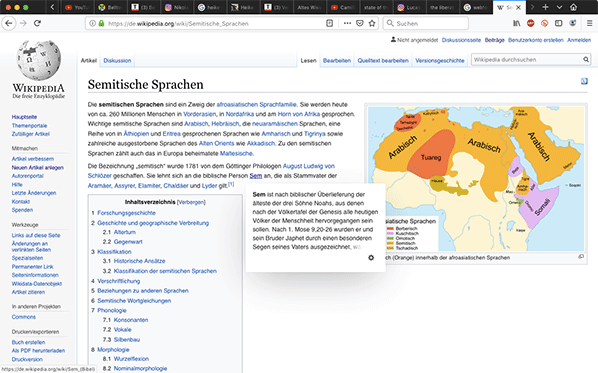Hide the Inhaltsverzeichnis via Verbergen
Viewport: 598px width, 373px height.
point(191,202)
